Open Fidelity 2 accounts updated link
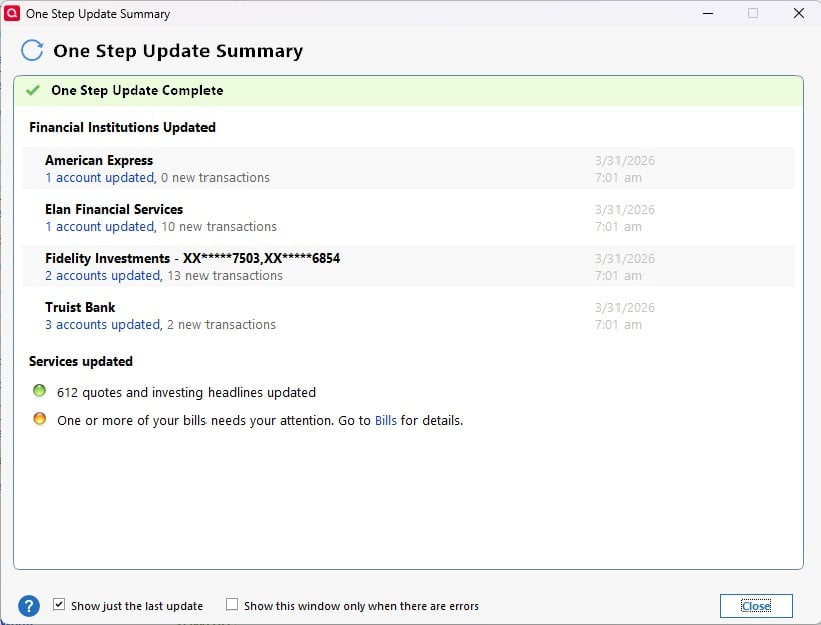Screen dimensions: 821x625 [104, 275]
